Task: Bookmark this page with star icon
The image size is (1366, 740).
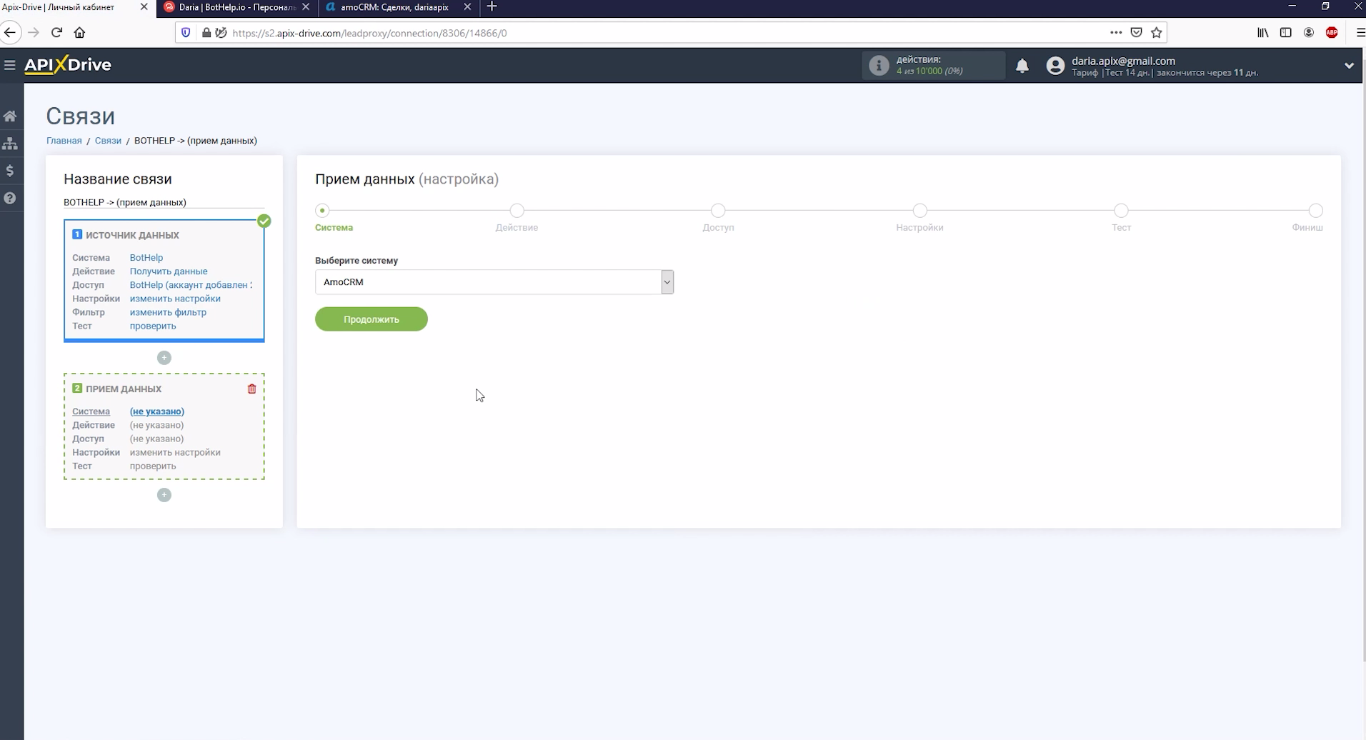Action: [x=1156, y=32]
